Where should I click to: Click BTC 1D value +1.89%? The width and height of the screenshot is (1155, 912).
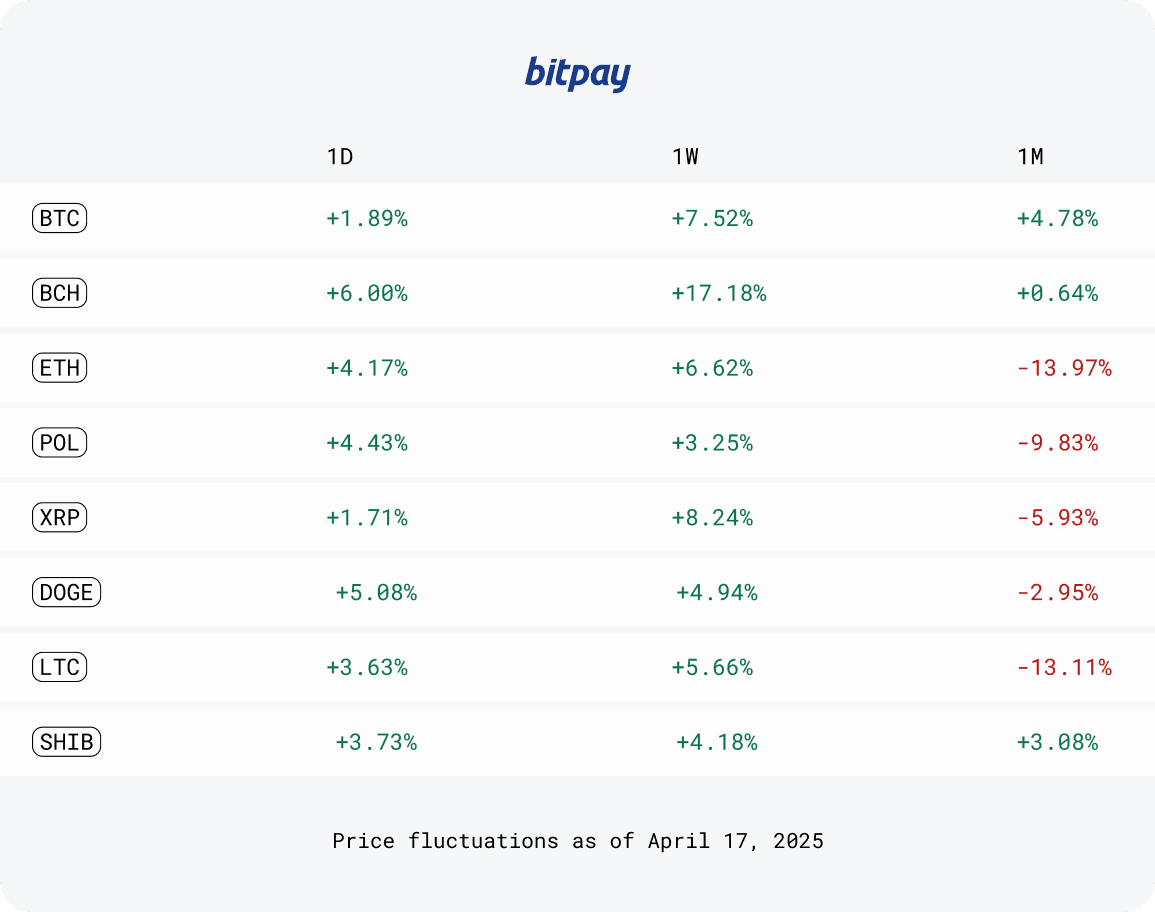click(x=367, y=219)
